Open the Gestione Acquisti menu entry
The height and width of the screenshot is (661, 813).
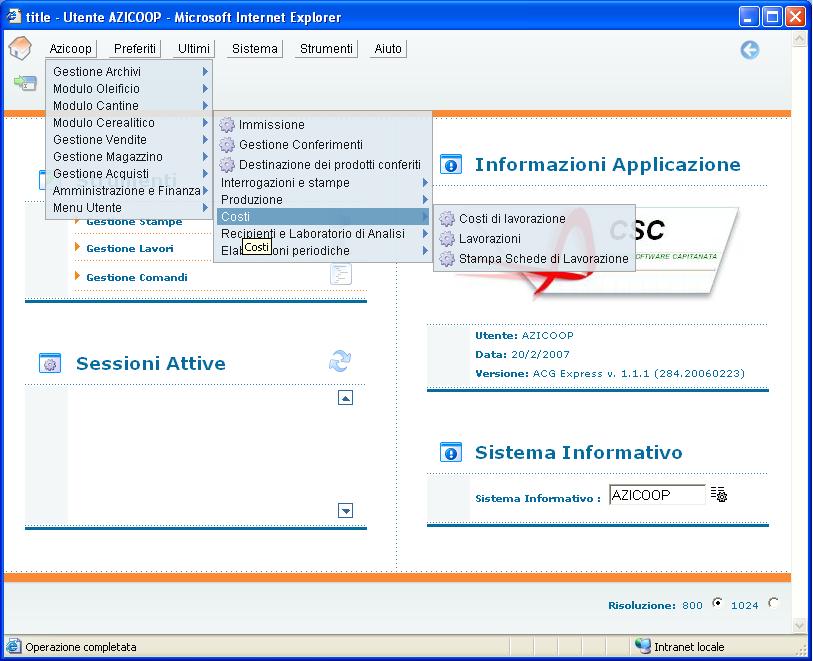(129, 174)
